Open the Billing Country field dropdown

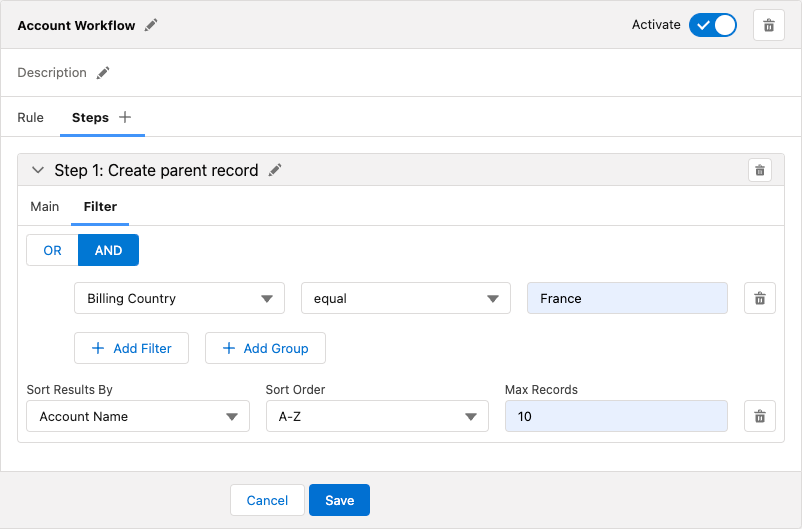tap(180, 298)
